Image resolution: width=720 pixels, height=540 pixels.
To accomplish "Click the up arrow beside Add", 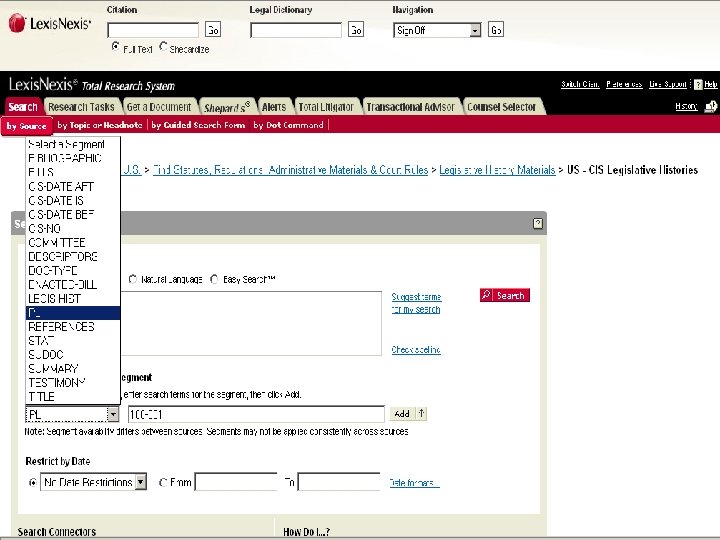I will click(422, 414).
